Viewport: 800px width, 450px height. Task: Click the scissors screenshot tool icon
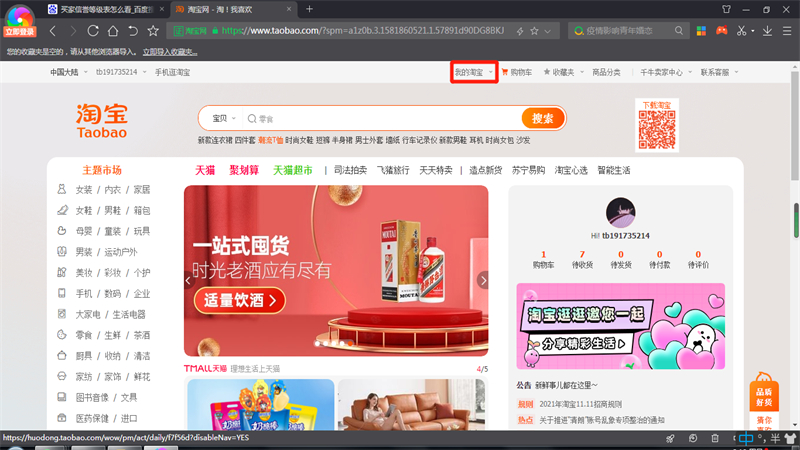[741, 31]
